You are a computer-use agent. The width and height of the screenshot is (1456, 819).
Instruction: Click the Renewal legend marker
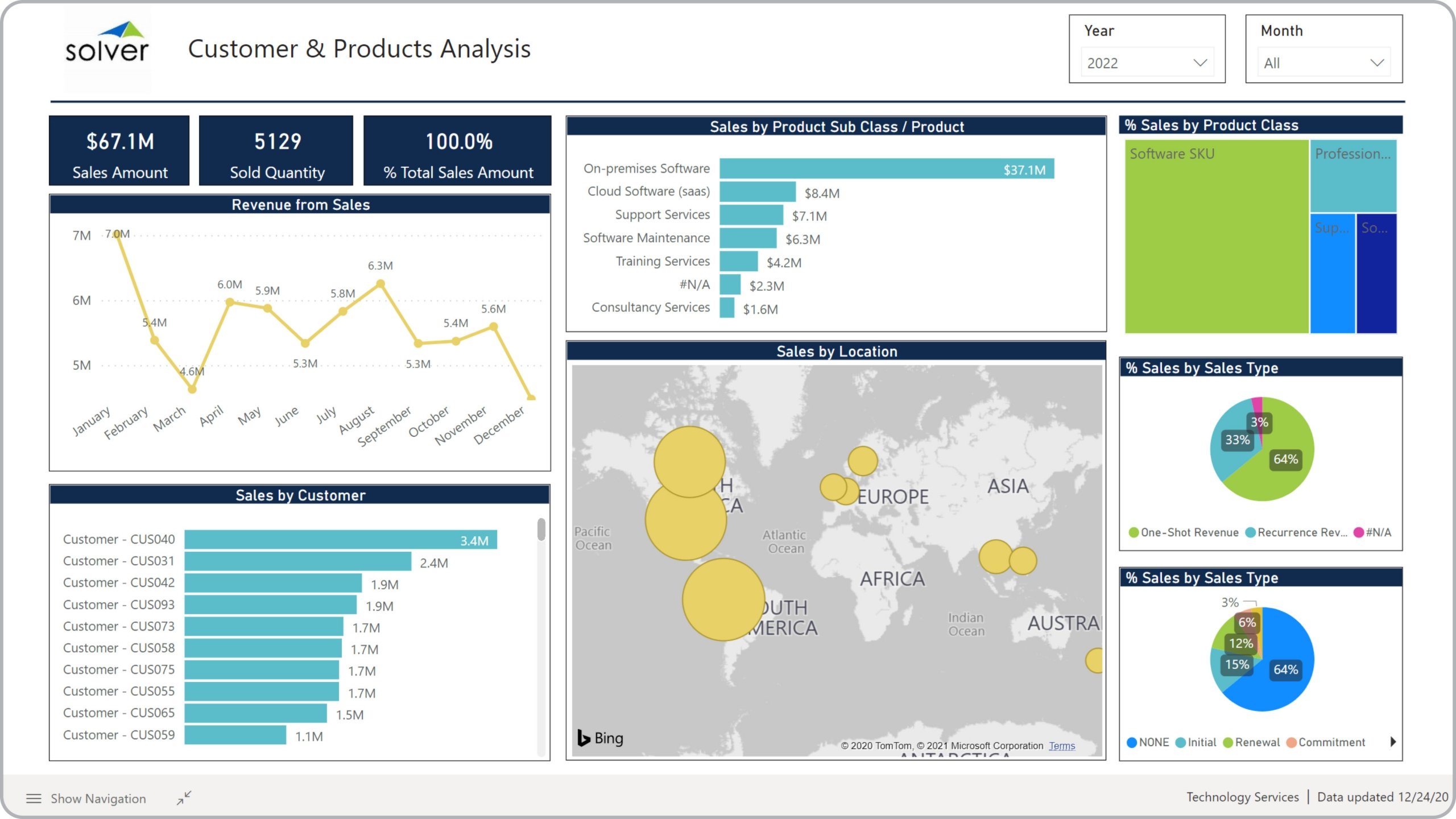click(1228, 742)
